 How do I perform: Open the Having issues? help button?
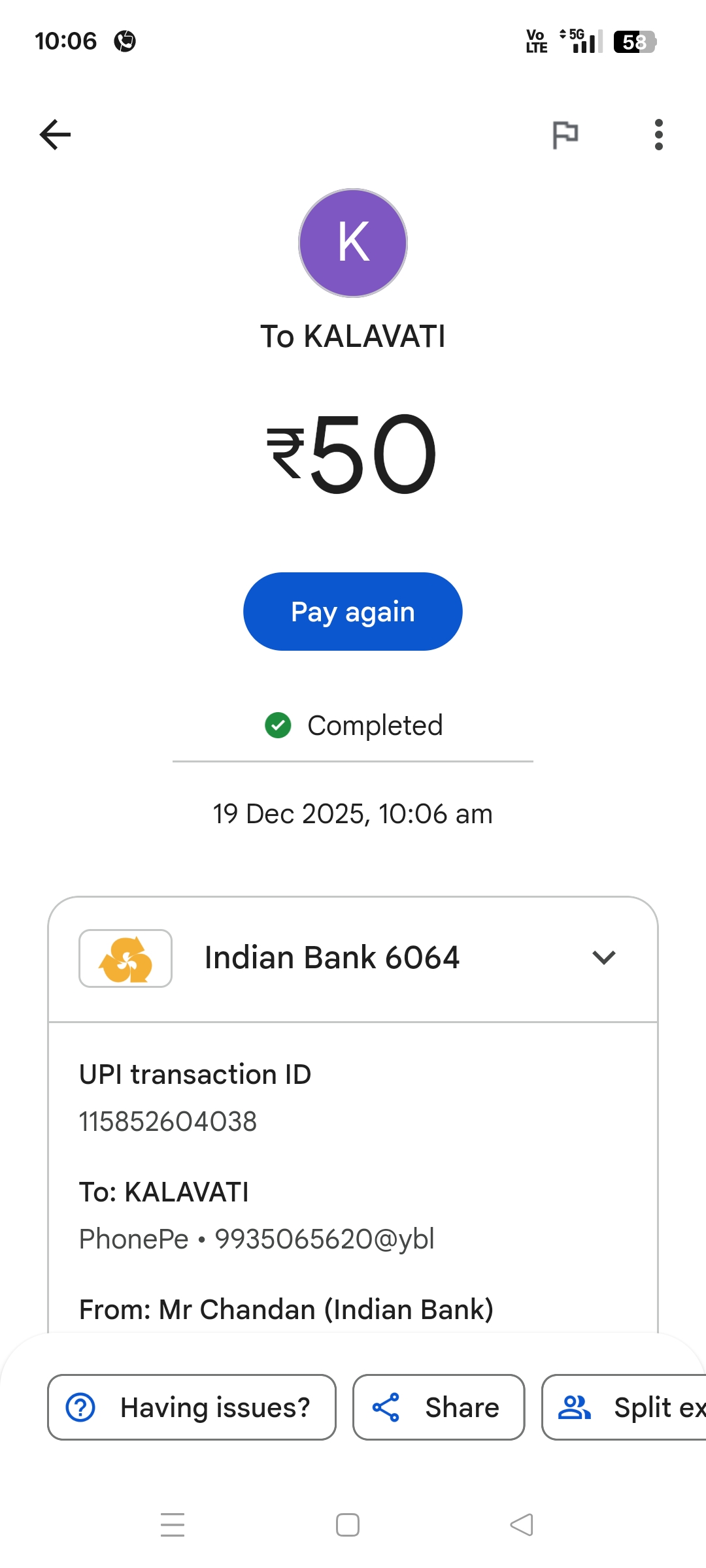(192, 1407)
